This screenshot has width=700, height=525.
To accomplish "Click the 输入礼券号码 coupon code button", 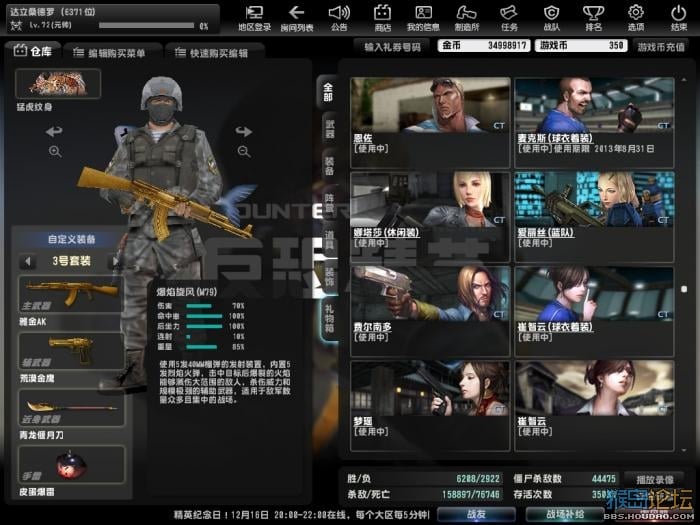I will [392, 46].
